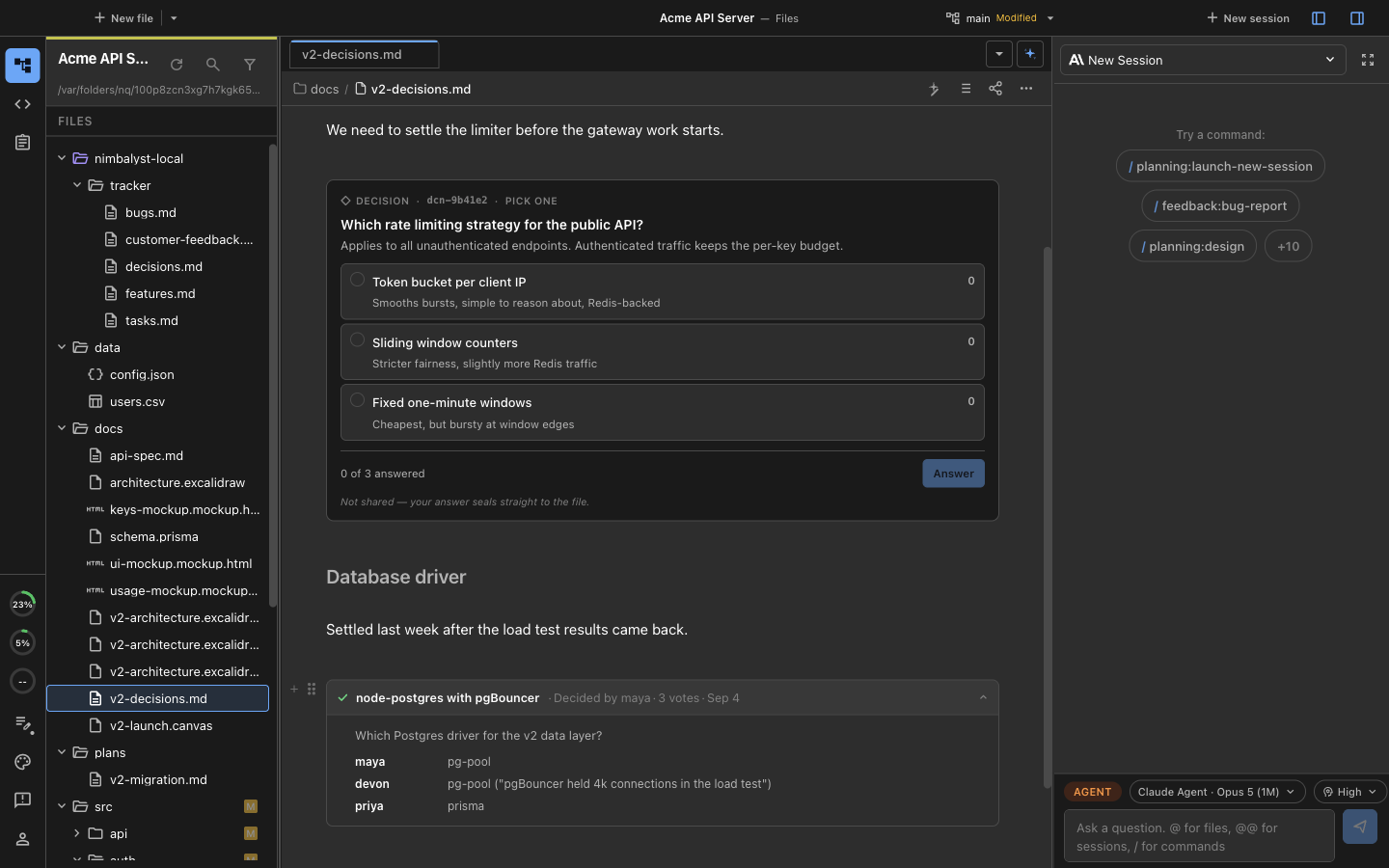Expand the session panel to fullscreen

[x=1368, y=60]
